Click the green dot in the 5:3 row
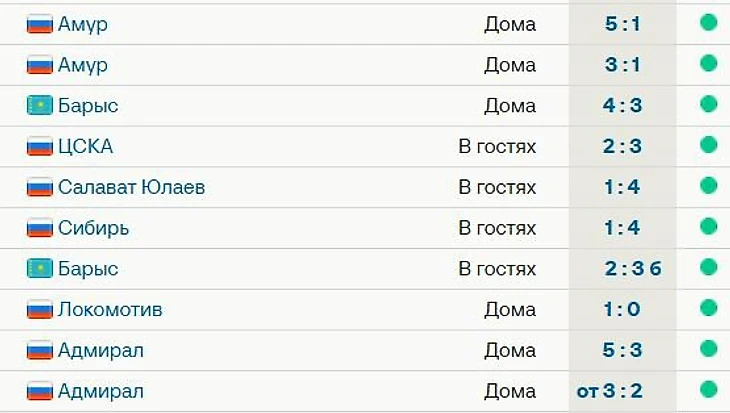The image size is (730, 413). click(709, 349)
